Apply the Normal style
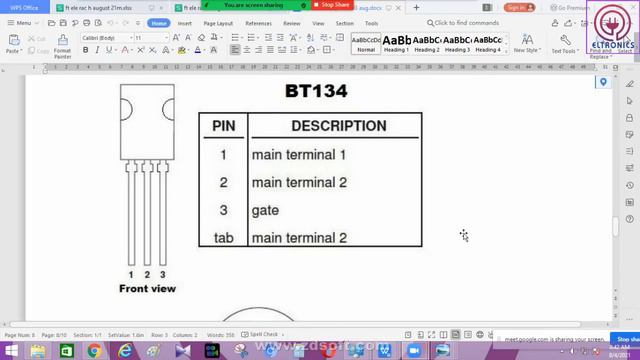 (366, 44)
